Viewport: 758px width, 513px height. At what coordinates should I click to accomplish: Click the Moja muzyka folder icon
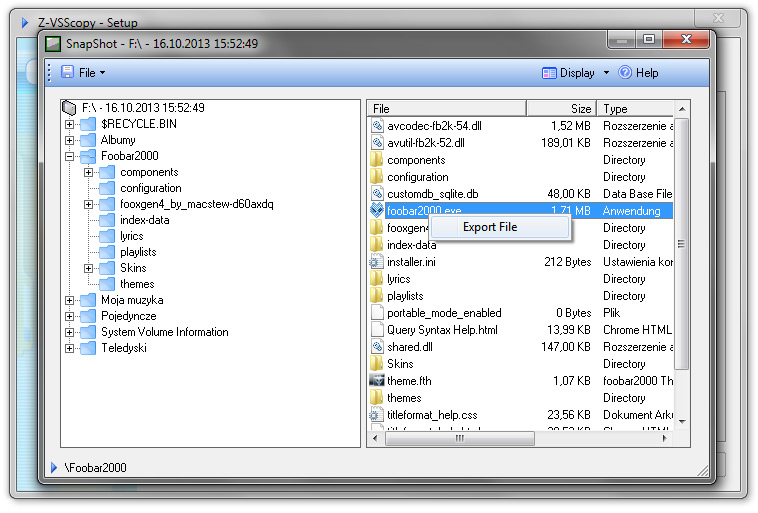[88, 300]
